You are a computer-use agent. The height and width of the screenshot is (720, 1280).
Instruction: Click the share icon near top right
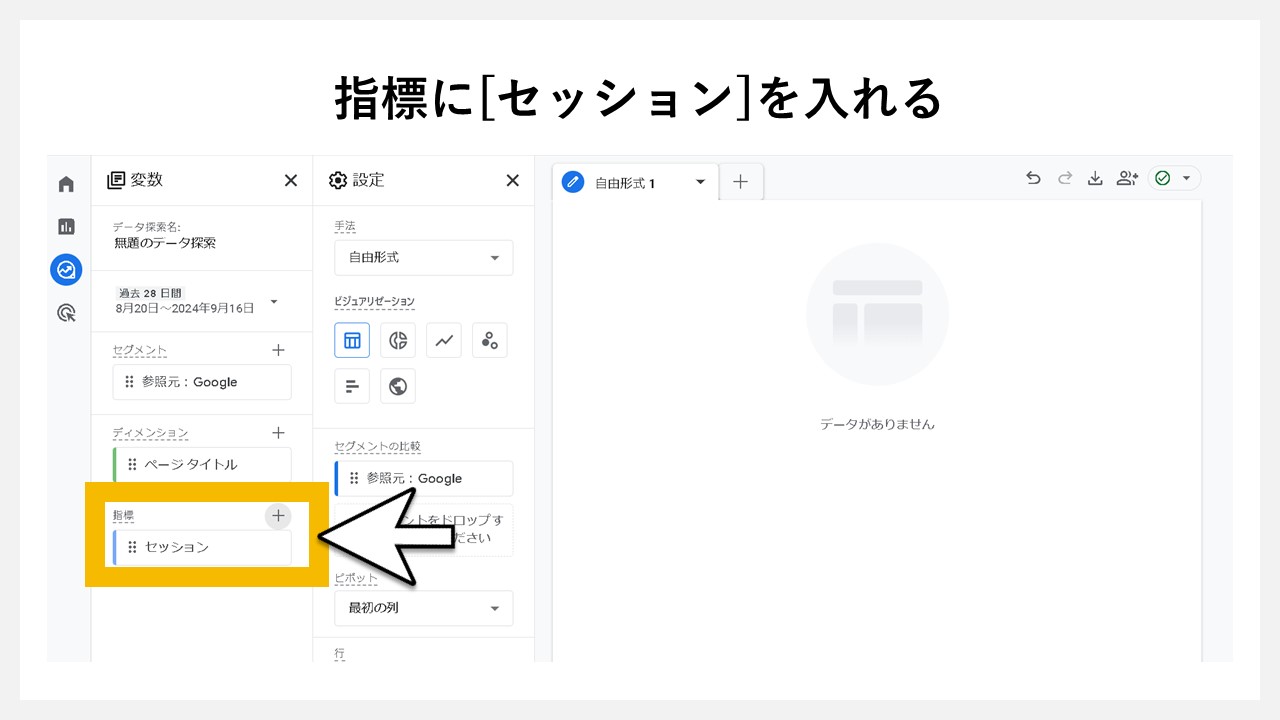tap(1127, 177)
